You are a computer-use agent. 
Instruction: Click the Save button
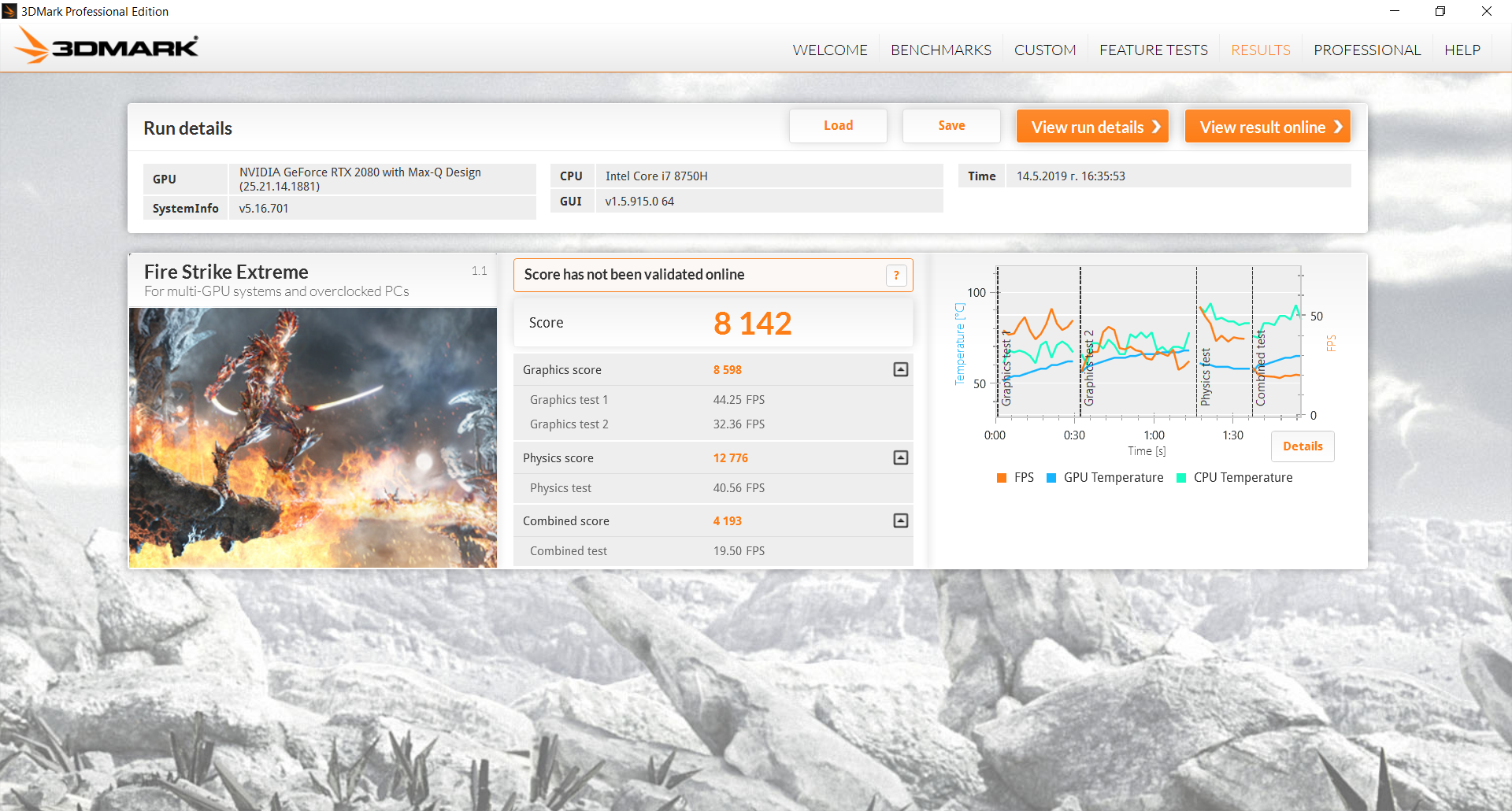pos(951,126)
